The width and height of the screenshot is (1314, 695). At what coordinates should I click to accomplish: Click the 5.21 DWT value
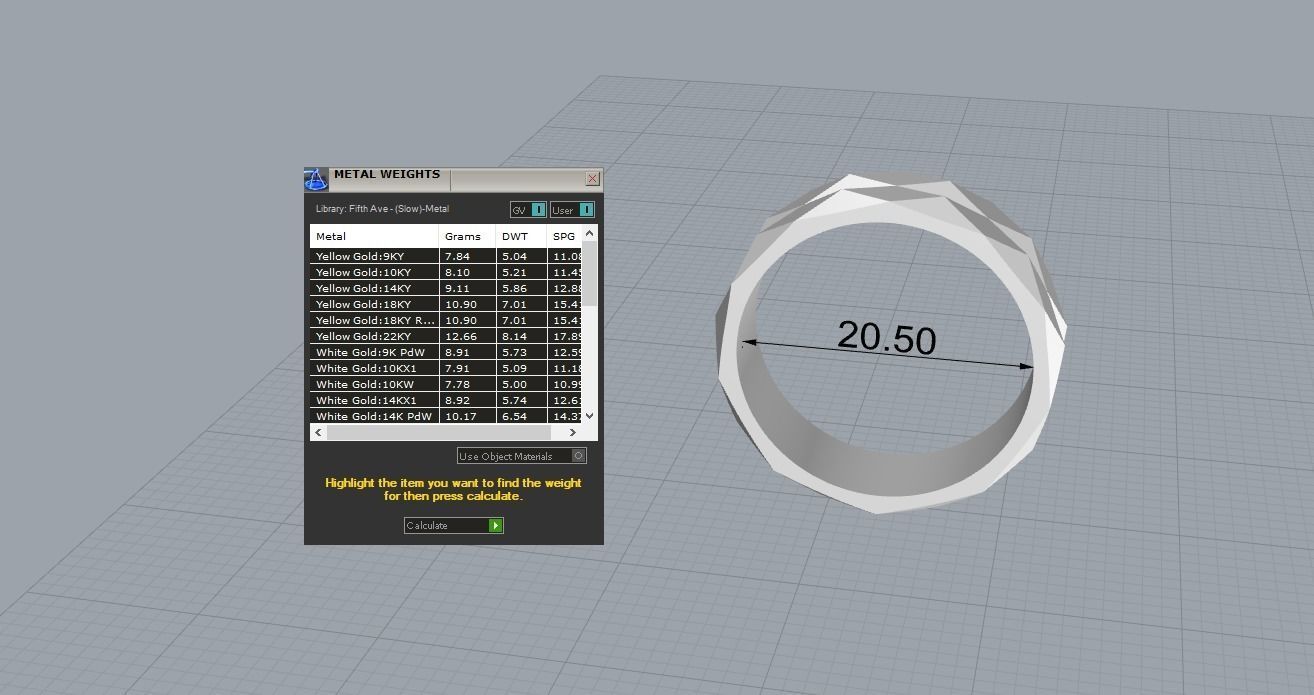pos(514,272)
